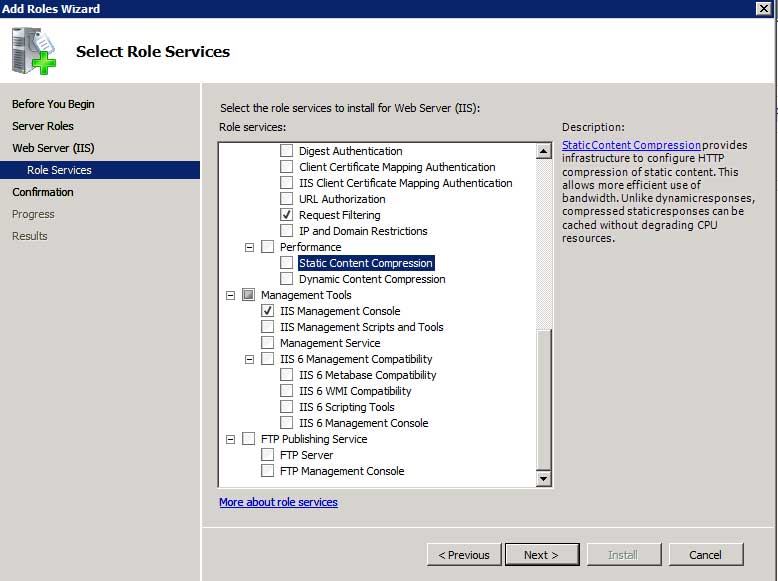Screen dimensions: 778x581
Task: Tick Static Content Compression checkbox
Action: 286,262
